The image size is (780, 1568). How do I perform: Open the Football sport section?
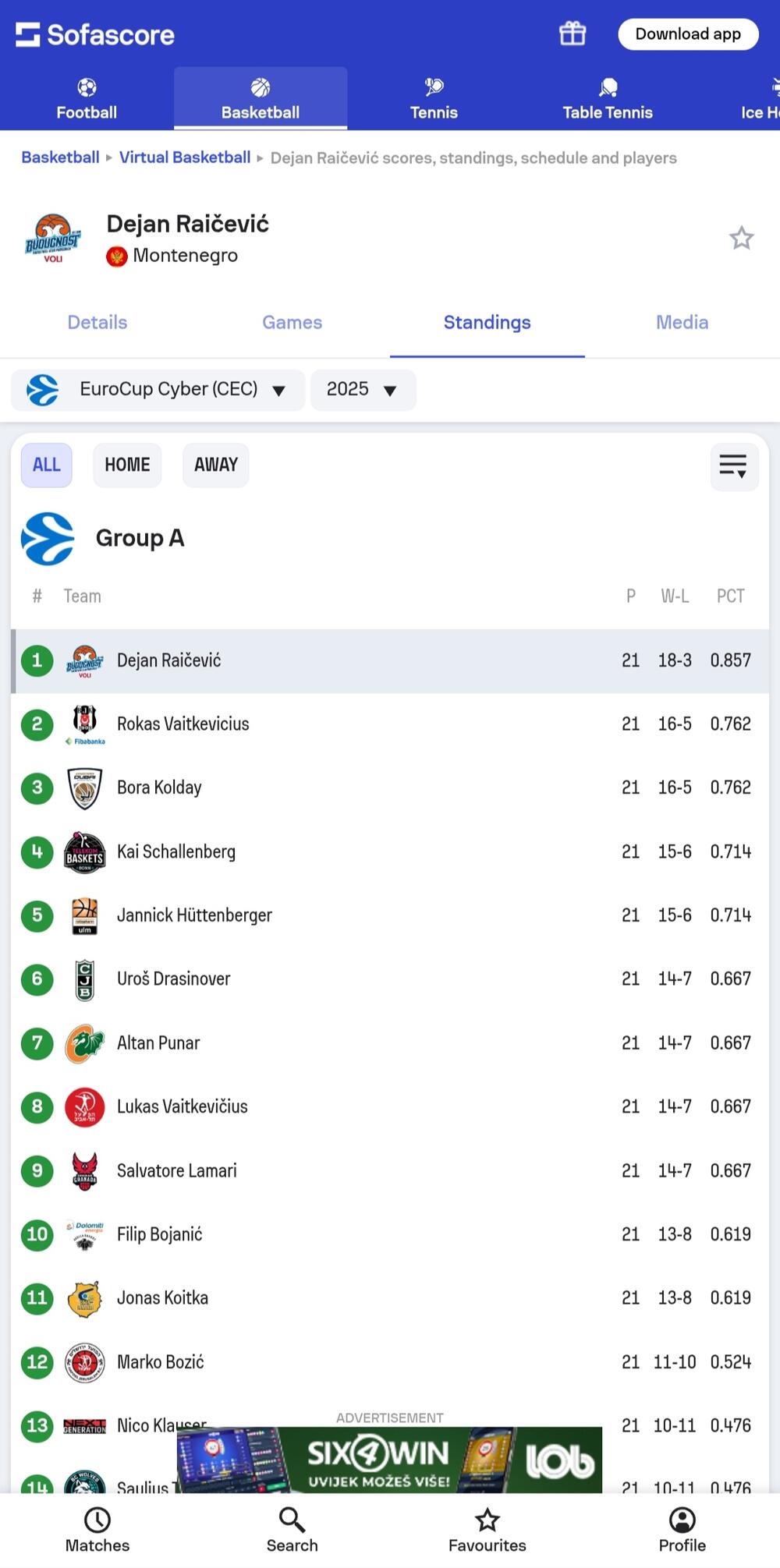pos(87,98)
